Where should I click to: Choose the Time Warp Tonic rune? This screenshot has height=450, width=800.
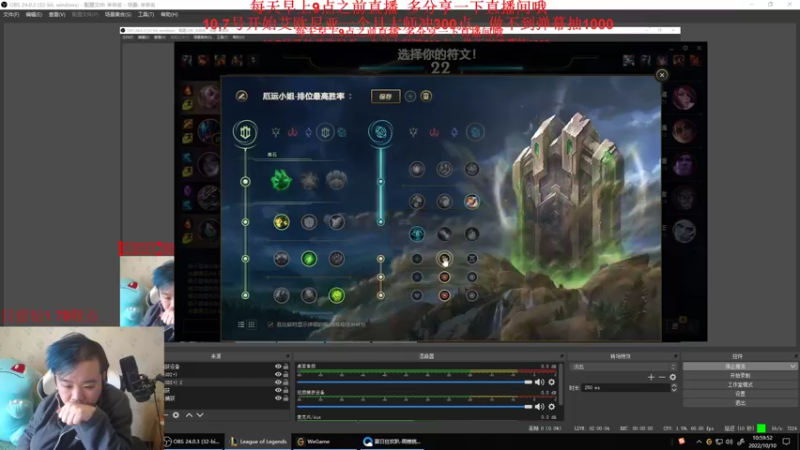coord(472,234)
